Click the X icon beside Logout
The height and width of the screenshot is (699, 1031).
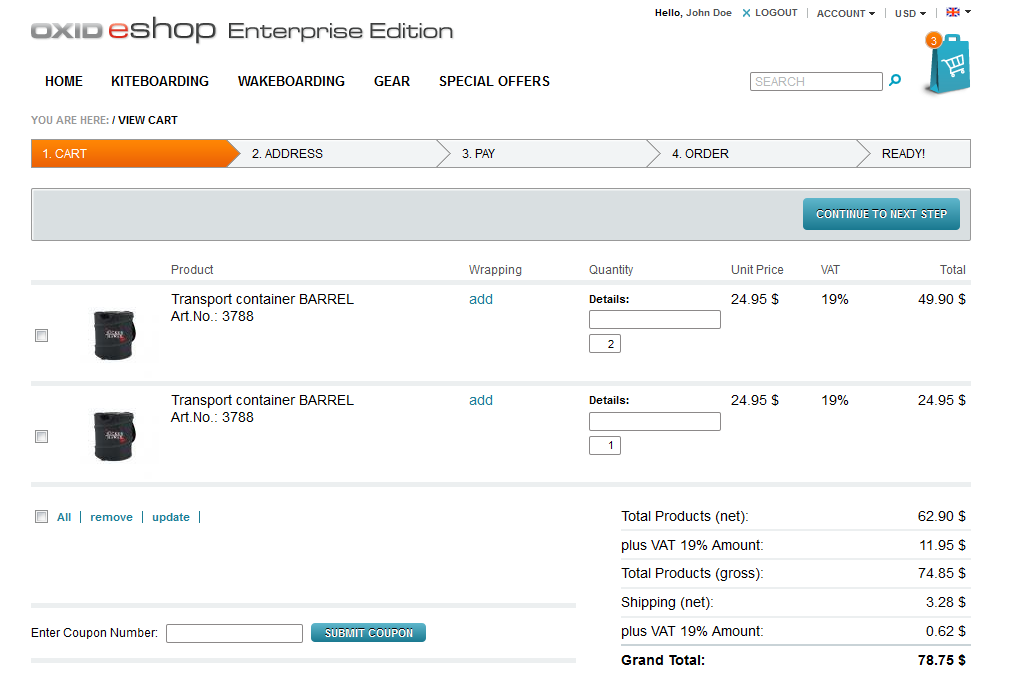746,14
